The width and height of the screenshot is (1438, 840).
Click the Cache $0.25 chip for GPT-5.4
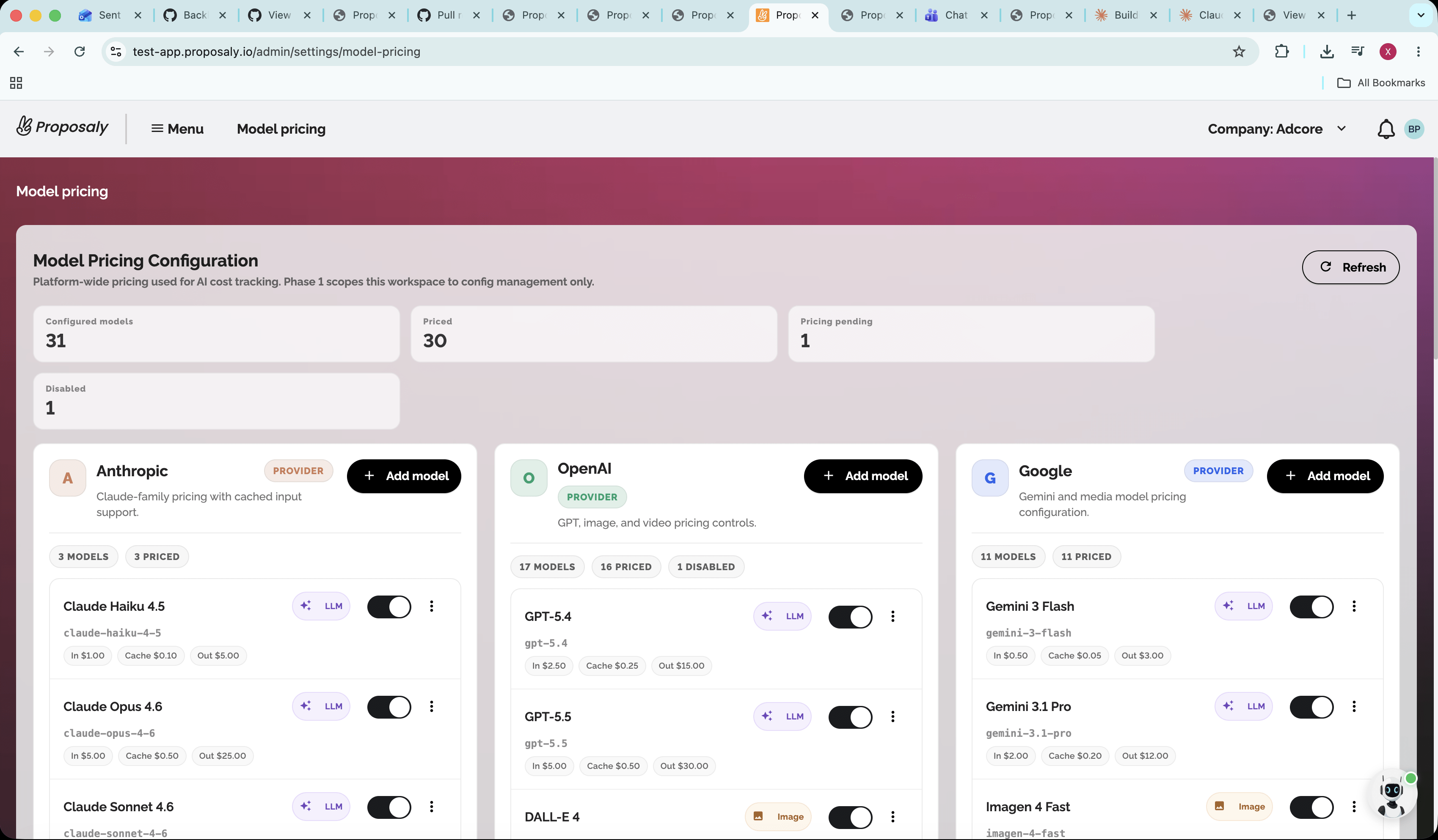612,666
